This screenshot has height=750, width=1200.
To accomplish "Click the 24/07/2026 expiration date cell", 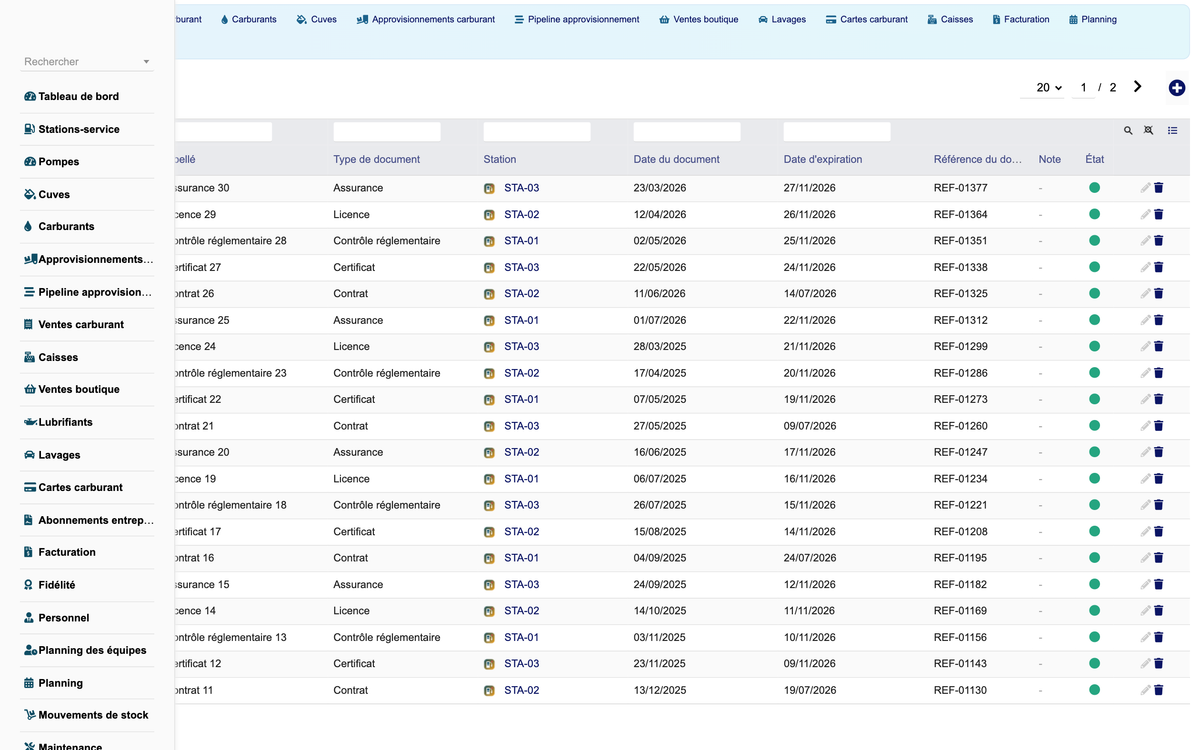I will point(810,558).
